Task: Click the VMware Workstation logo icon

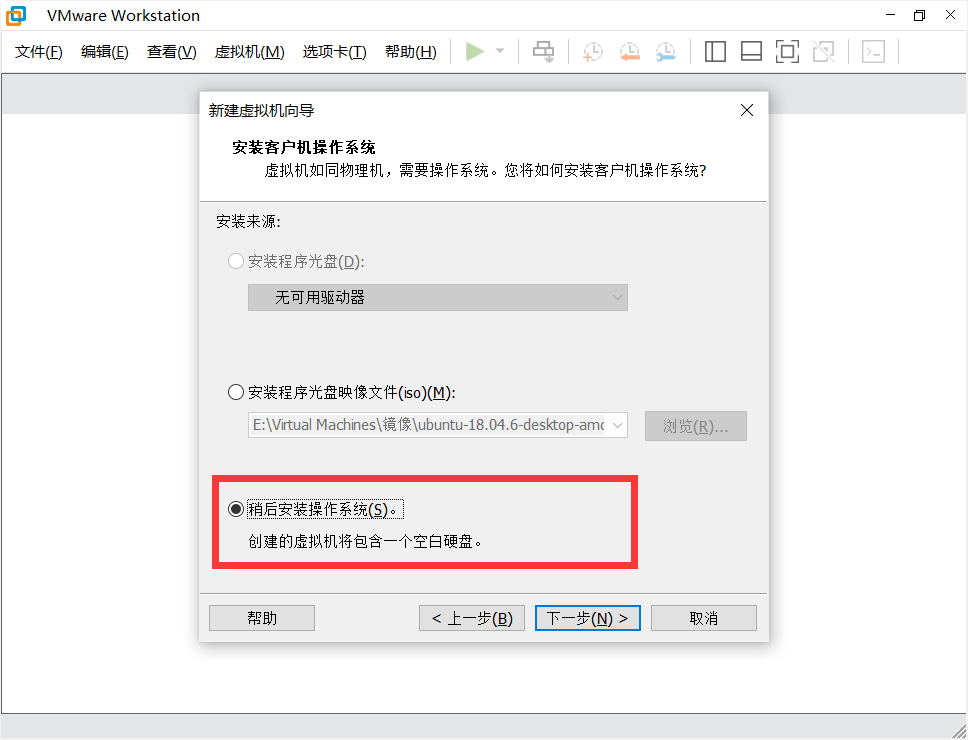Action: coord(16,15)
